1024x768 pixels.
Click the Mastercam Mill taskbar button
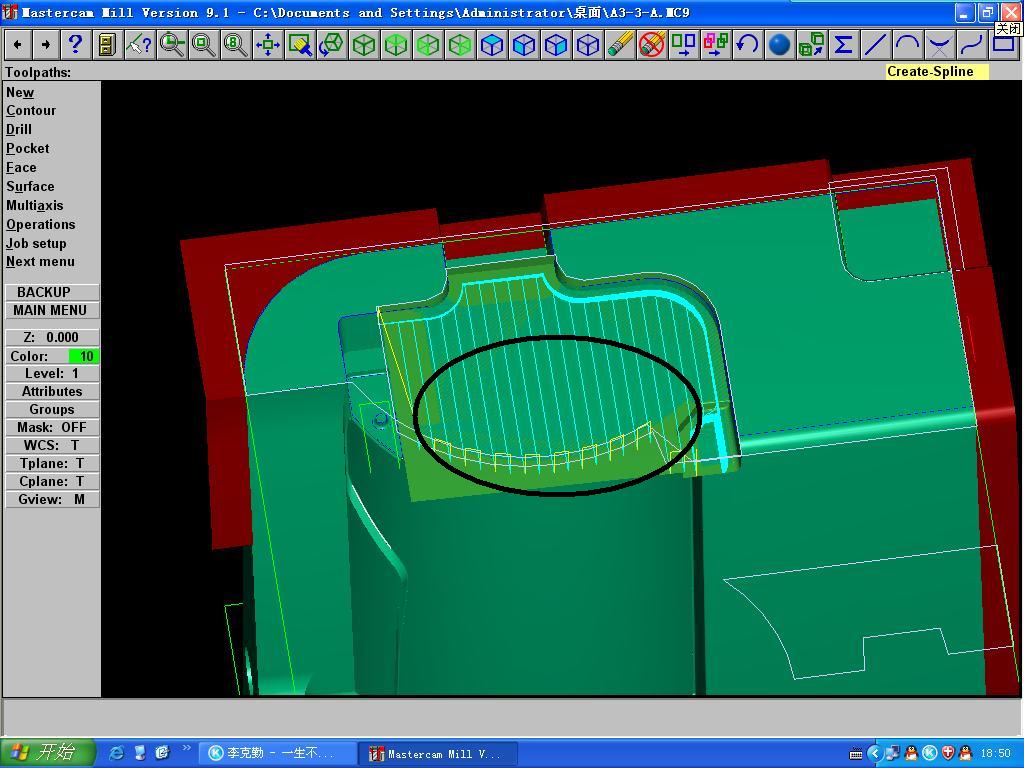[x=438, y=753]
